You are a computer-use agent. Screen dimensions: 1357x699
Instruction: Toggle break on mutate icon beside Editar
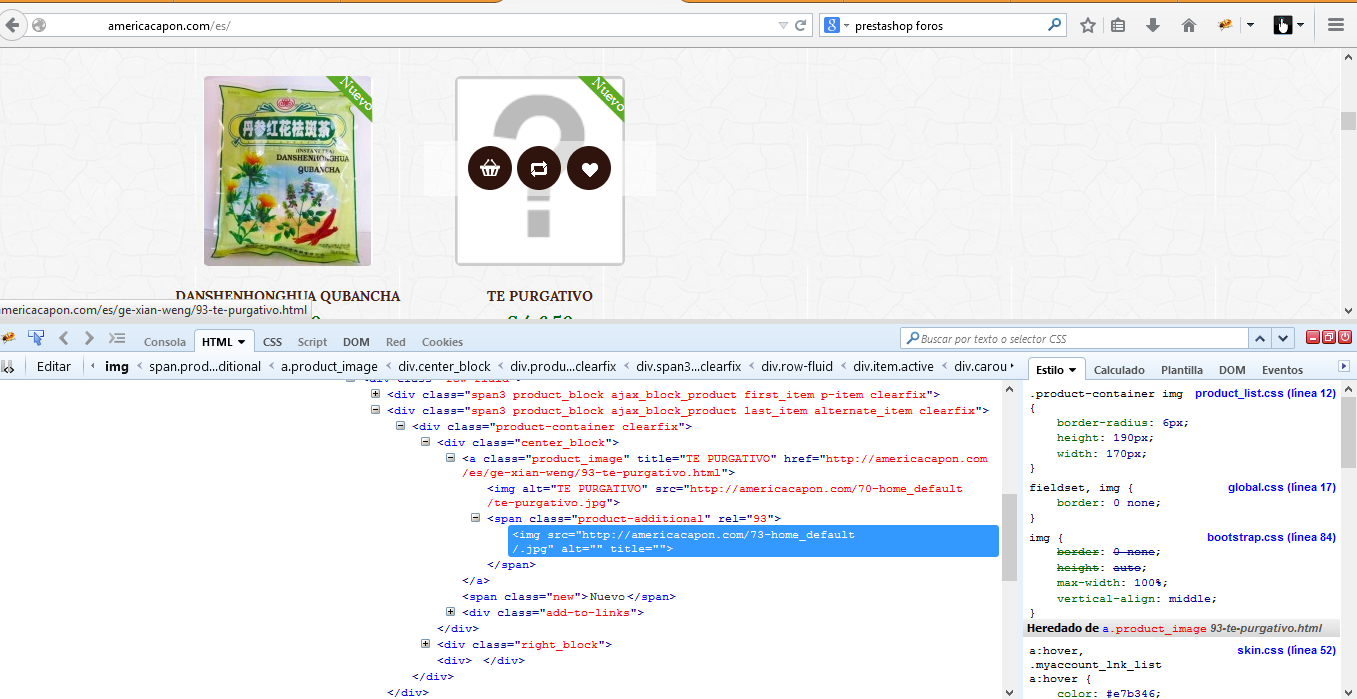(8, 366)
